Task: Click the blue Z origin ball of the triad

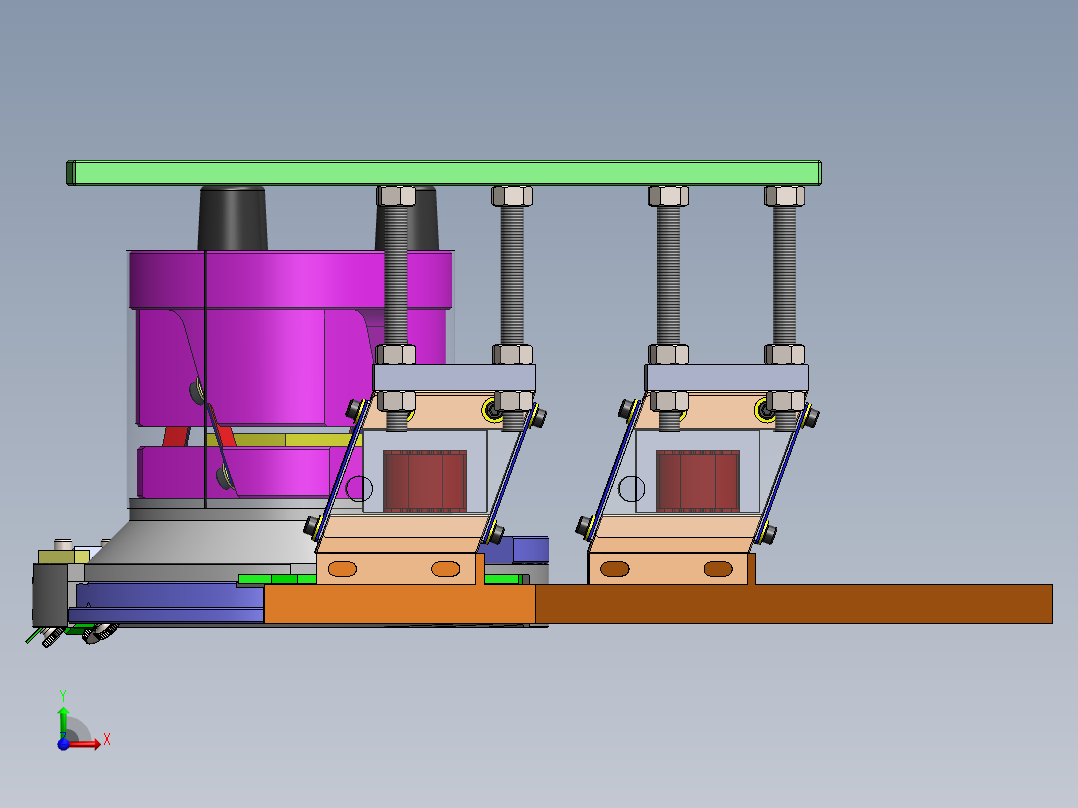Action: click(x=63, y=744)
